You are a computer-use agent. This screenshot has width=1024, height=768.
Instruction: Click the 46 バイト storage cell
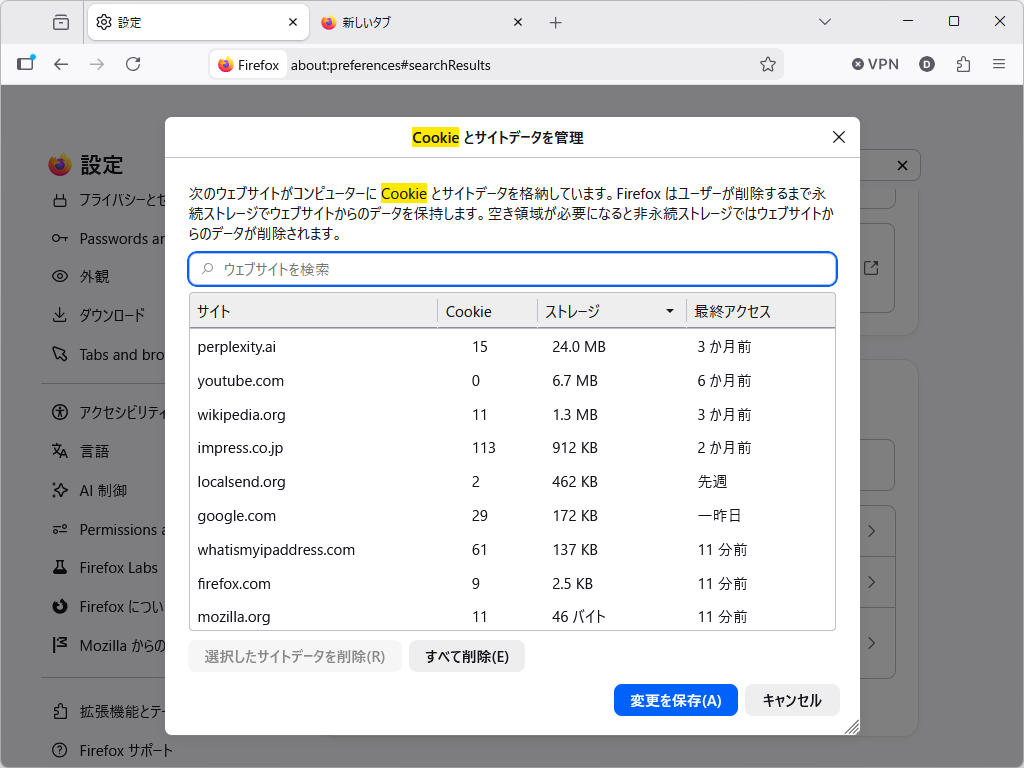coord(579,616)
